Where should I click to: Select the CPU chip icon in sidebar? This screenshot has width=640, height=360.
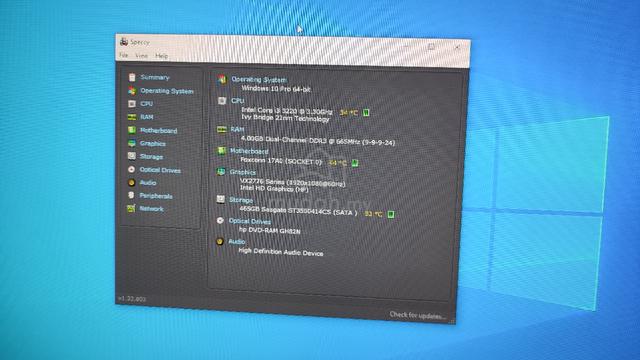coord(131,104)
